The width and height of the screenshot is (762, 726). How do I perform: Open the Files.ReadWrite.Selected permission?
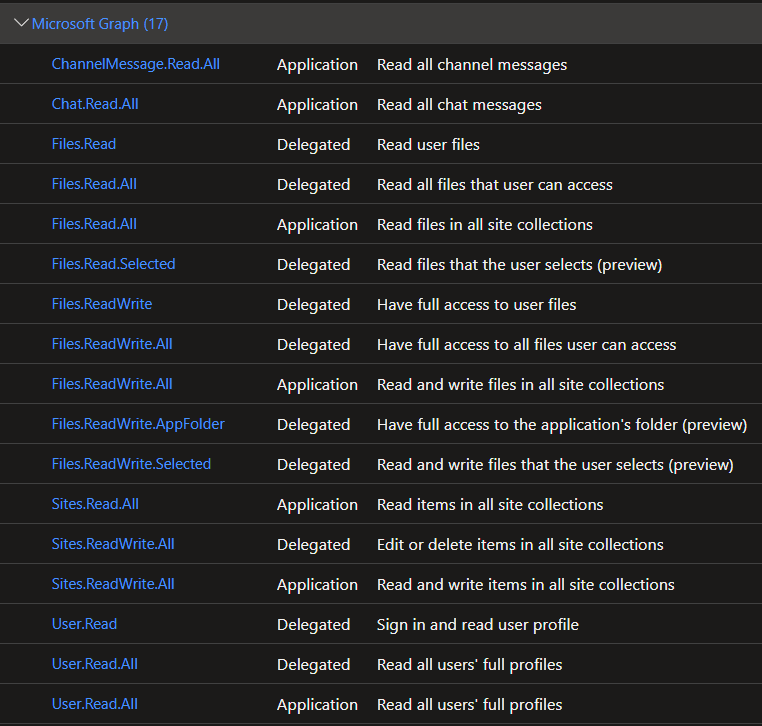[x=132, y=464]
